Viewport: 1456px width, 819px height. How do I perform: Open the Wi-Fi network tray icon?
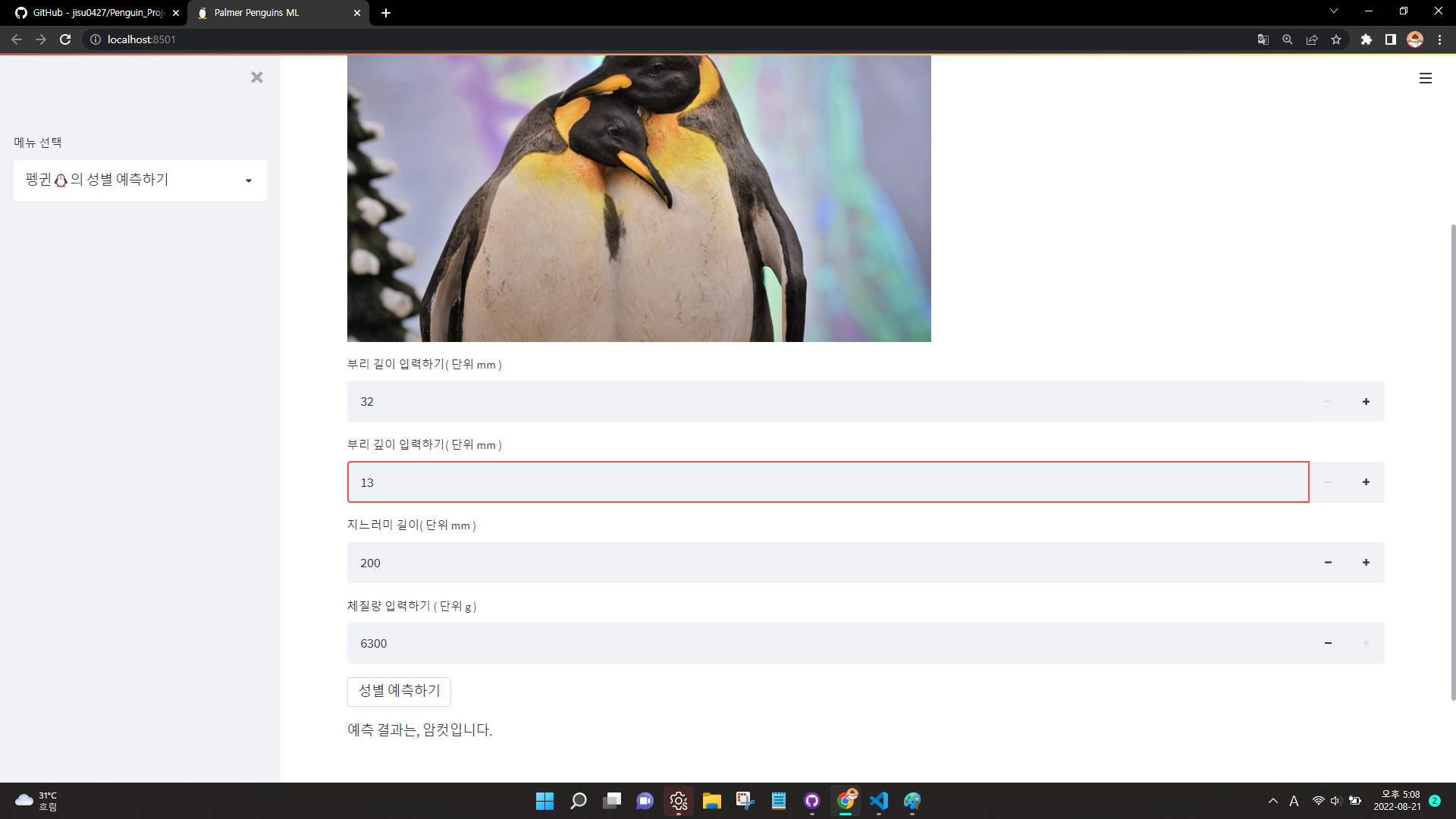click(1319, 801)
